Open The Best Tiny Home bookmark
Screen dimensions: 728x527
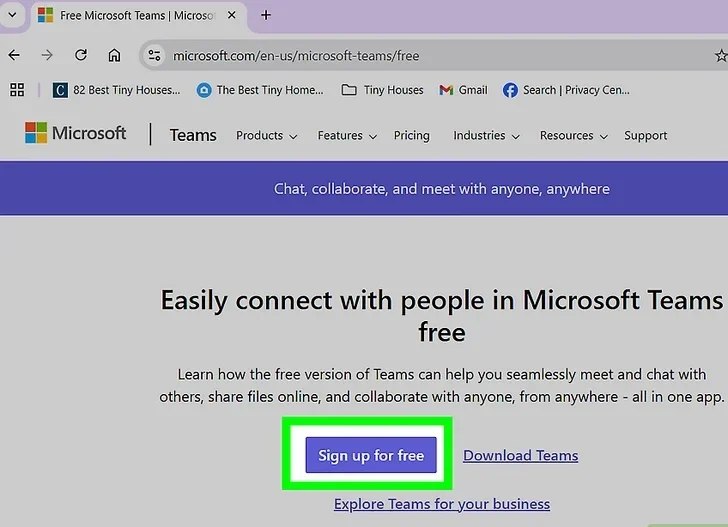pyautogui.click(x=260, y=90)
